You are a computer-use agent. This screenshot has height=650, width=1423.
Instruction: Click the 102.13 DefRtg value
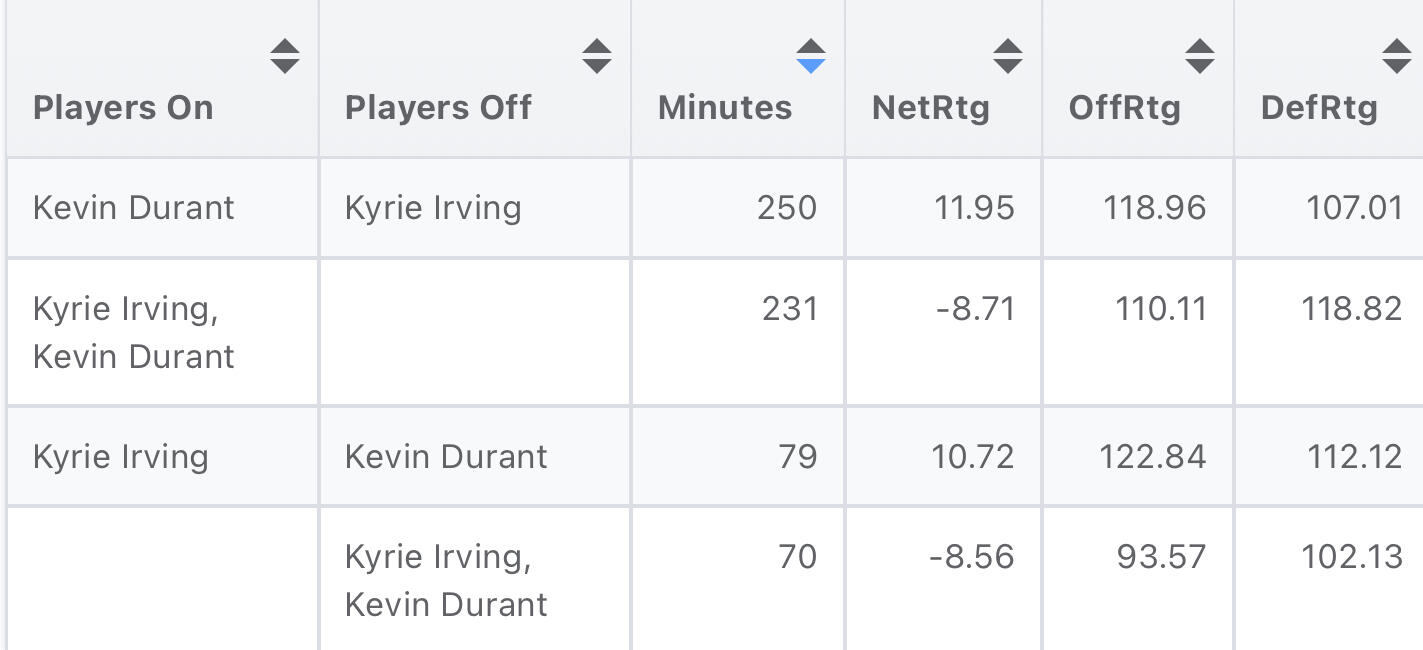(1351, 556)
